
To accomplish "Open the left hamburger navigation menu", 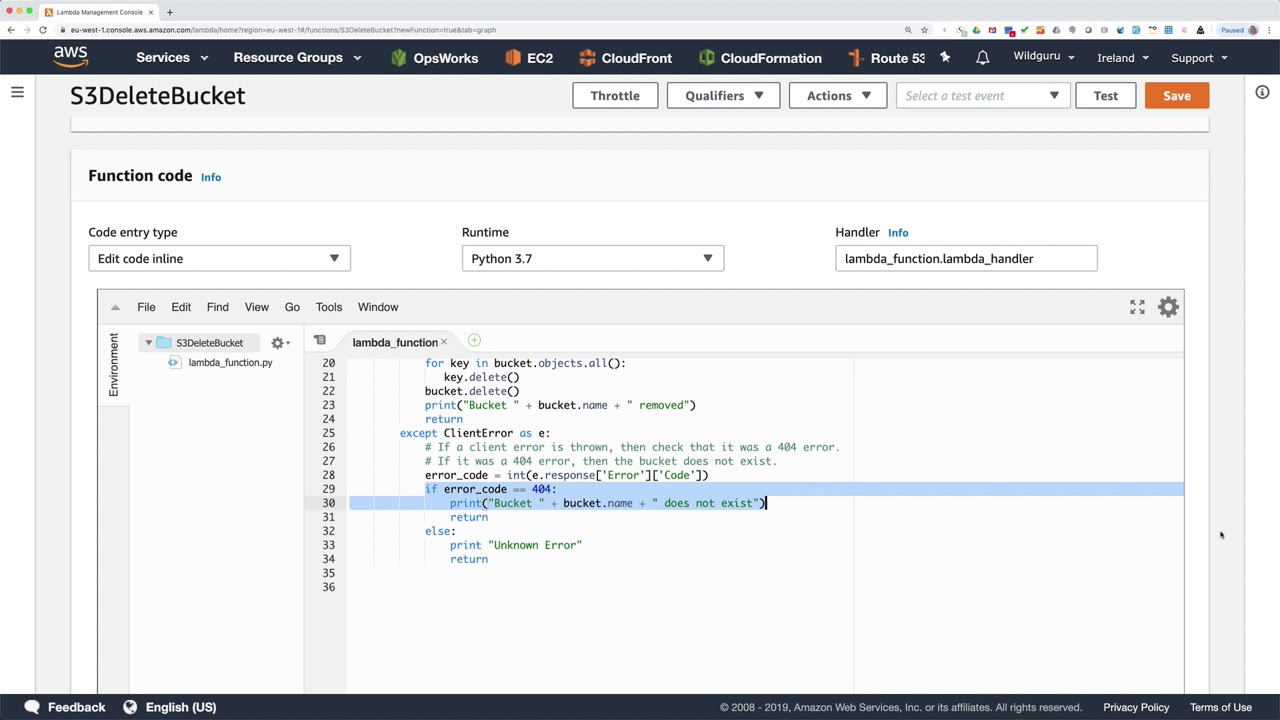I will (17, 93).
